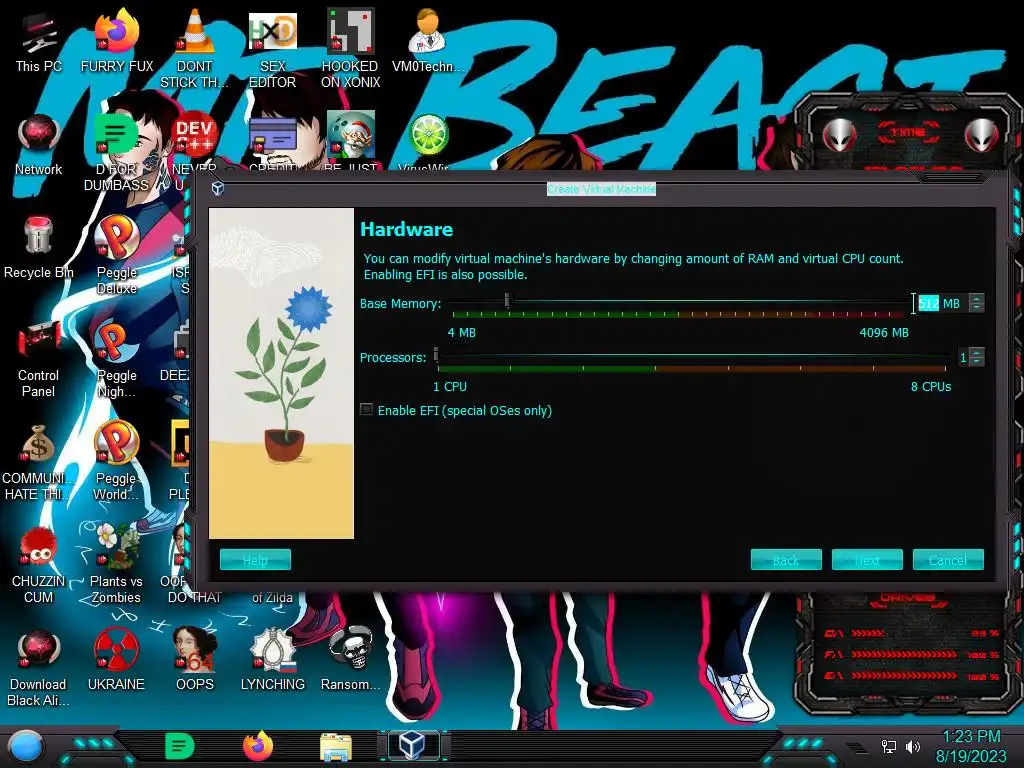Screen dimensions: 1024x768
Task: Open the UKRAINE radiation icon shortcut
Action: tap(116, 660)
